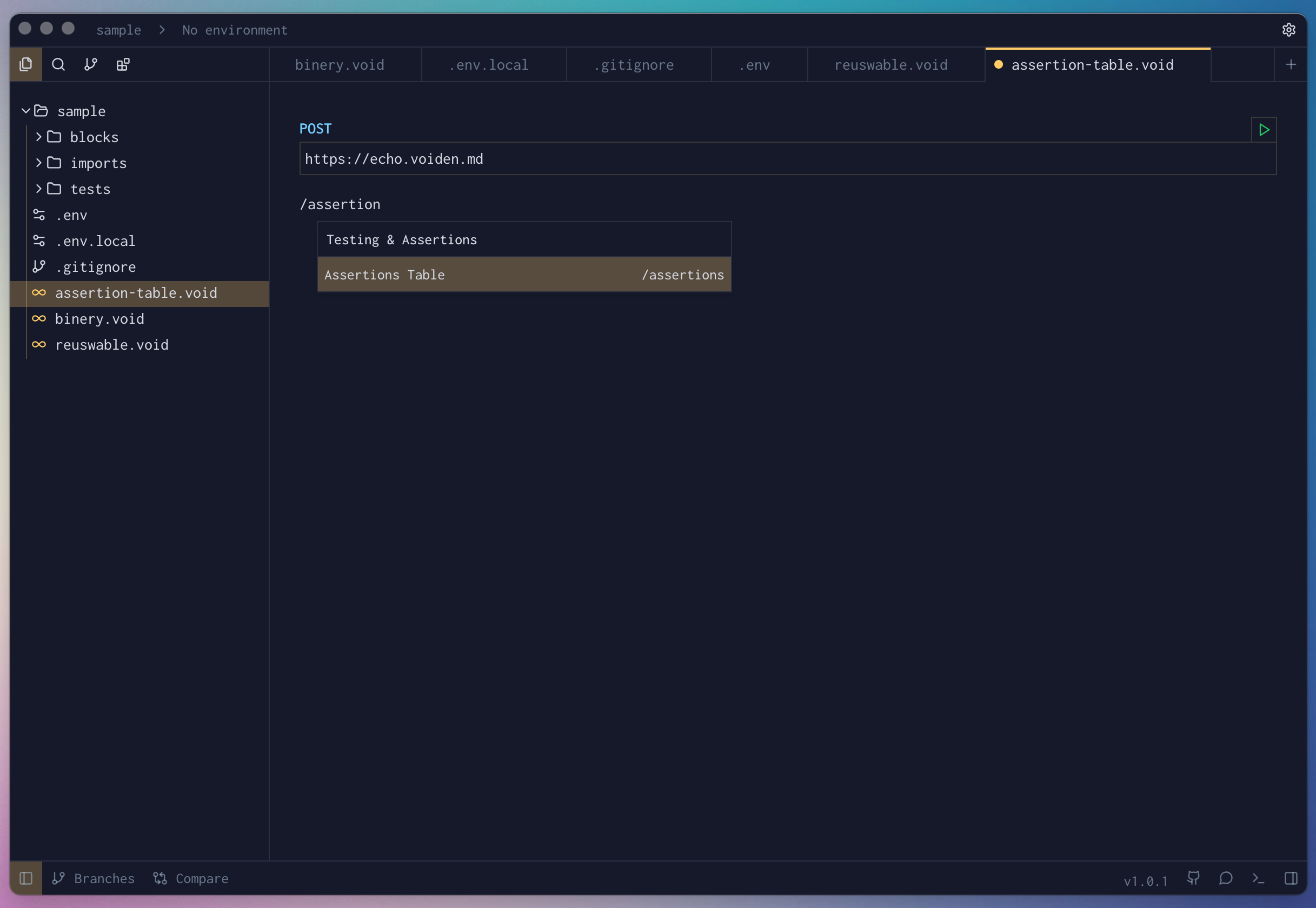
Task: Open the file explorer sidebar icon
Action: coord(25,64)
